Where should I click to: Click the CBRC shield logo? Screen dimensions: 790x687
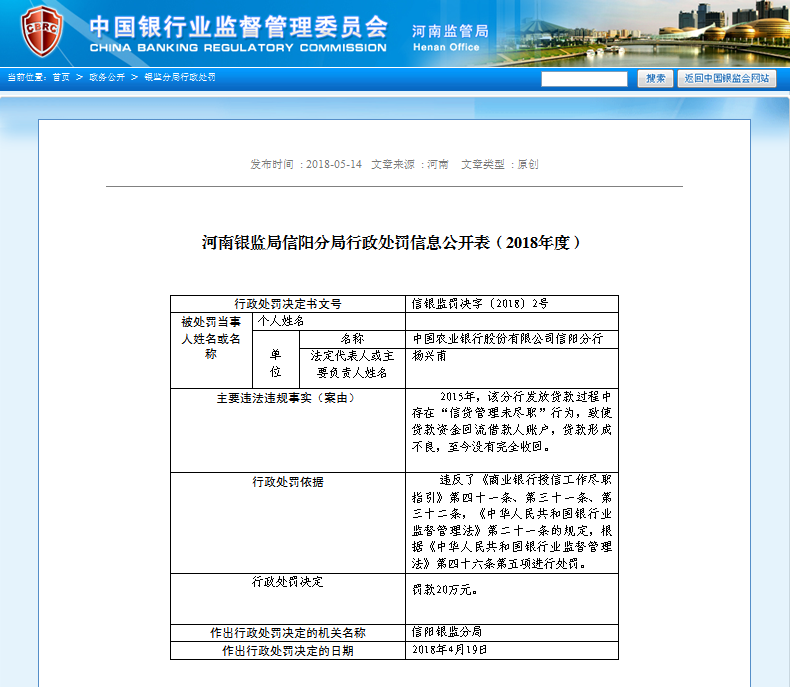[42, 31]
